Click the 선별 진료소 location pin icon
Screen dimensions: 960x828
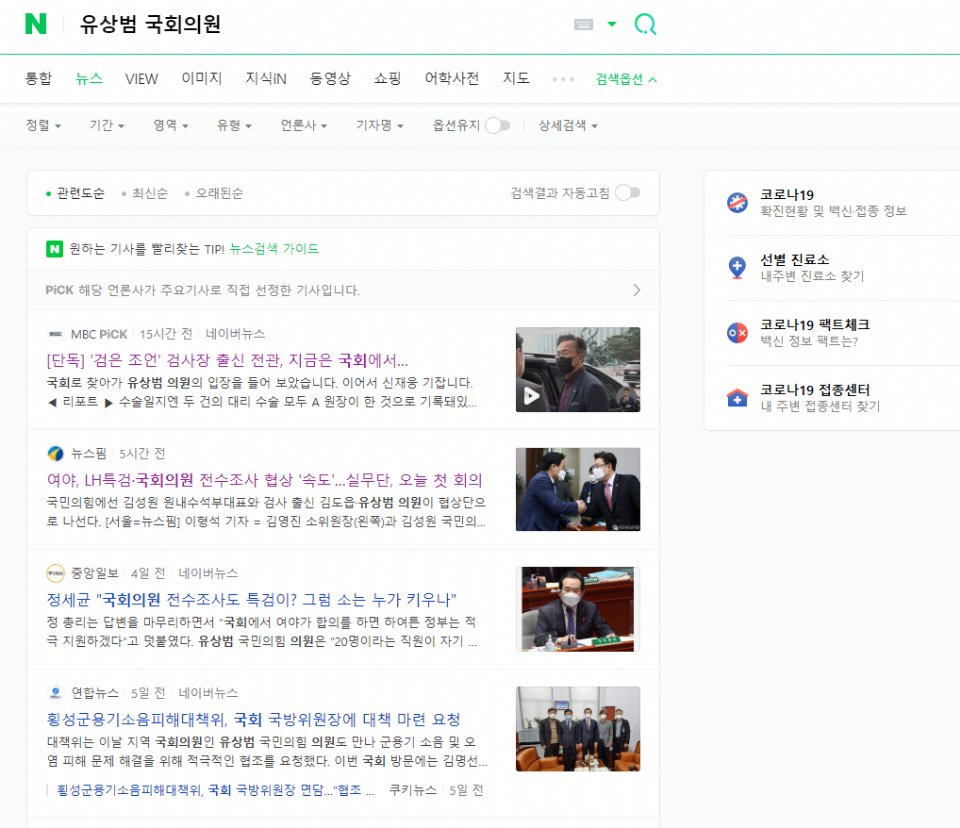click(737, 268)
